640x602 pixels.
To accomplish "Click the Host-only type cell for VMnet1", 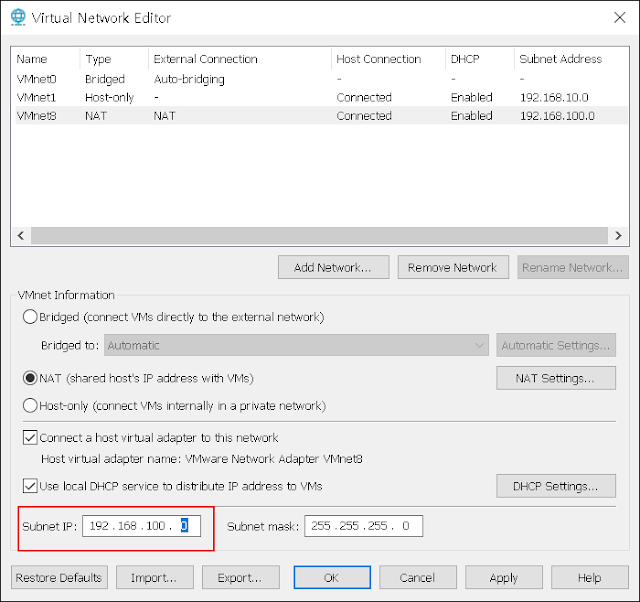I will (109, 97).
